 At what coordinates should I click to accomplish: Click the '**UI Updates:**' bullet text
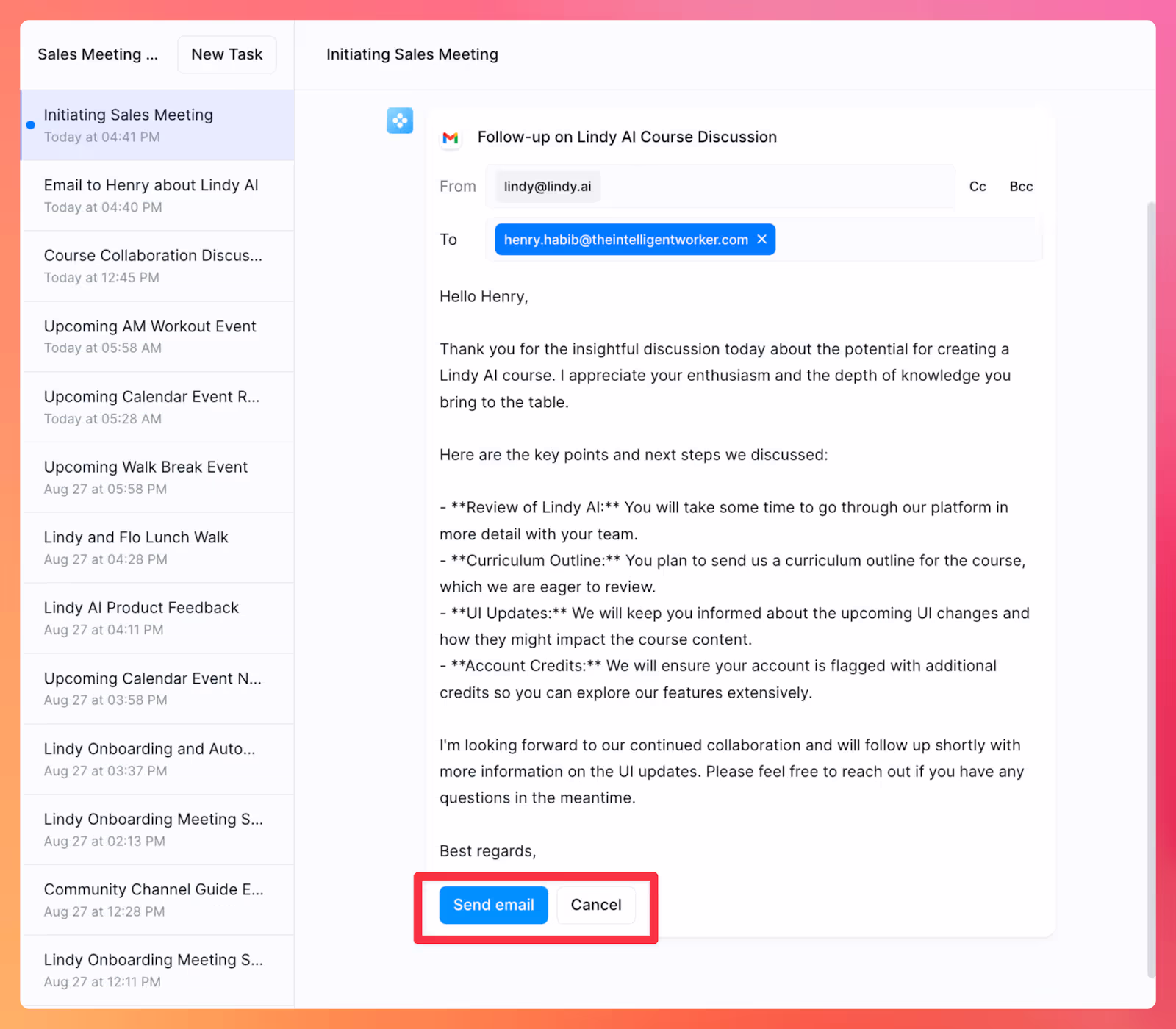point(509,613)
